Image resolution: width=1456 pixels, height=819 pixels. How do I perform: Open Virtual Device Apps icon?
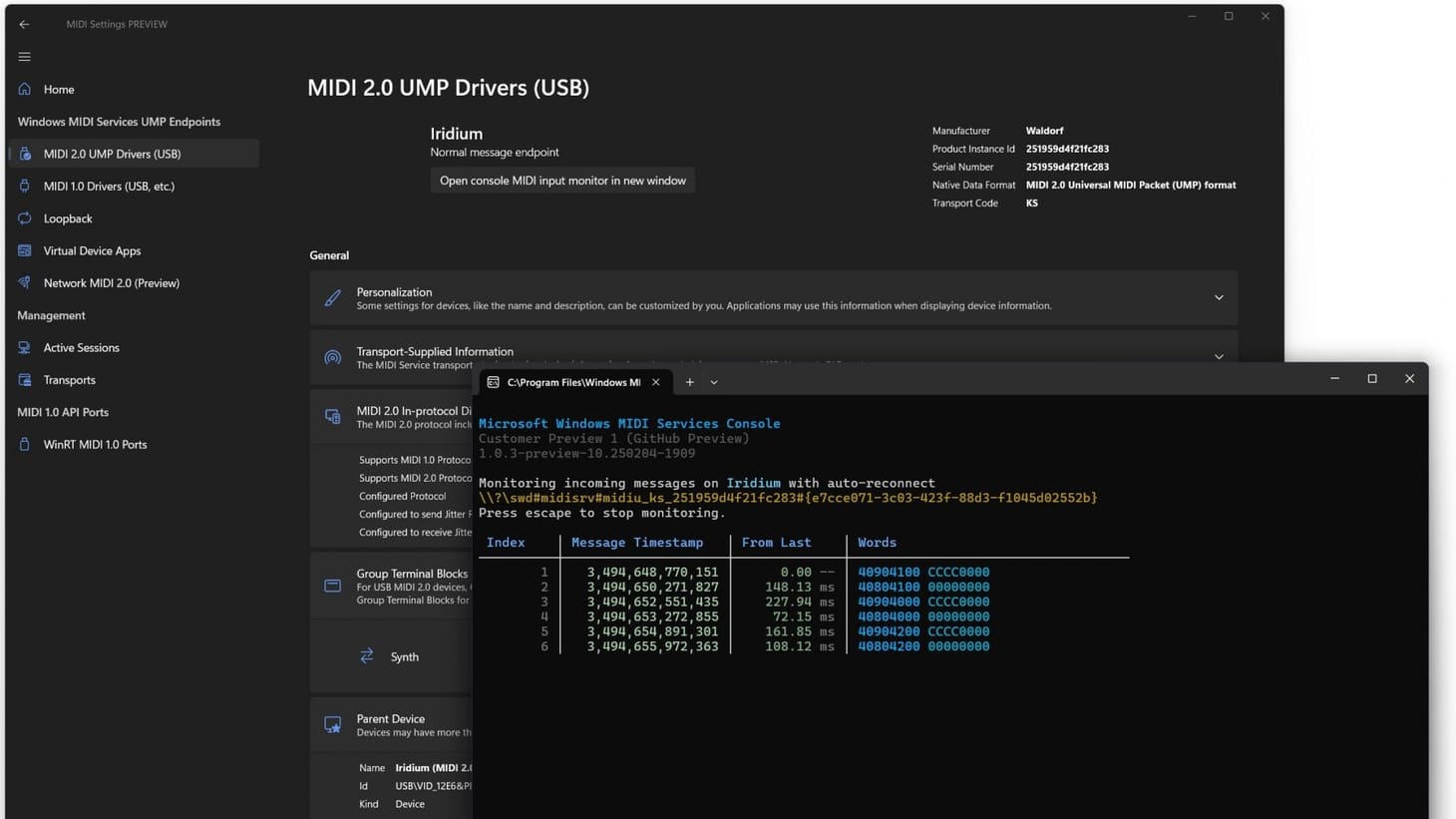coord(25,250)
